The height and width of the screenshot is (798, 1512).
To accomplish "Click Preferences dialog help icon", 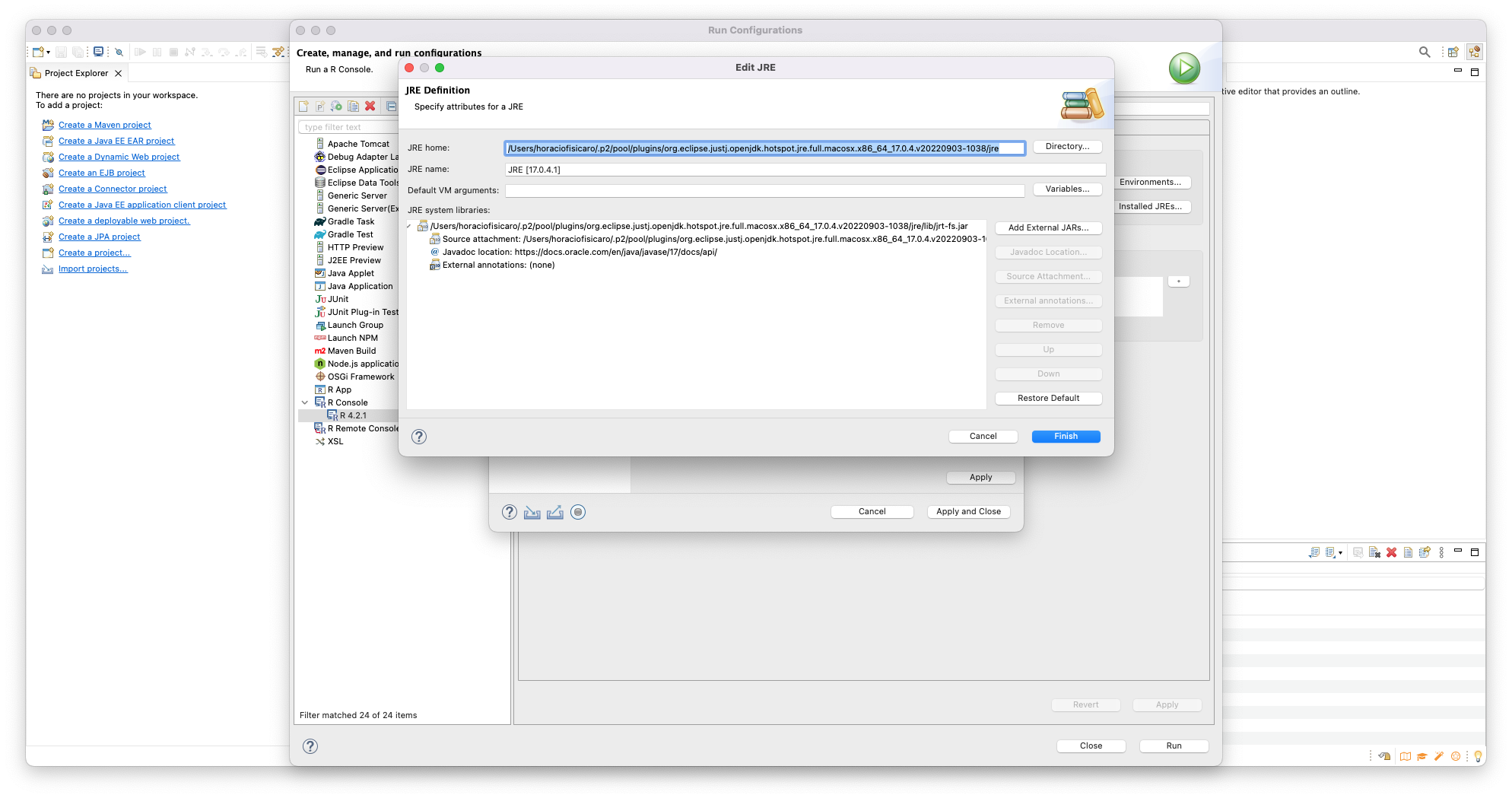I will (510, 512).
